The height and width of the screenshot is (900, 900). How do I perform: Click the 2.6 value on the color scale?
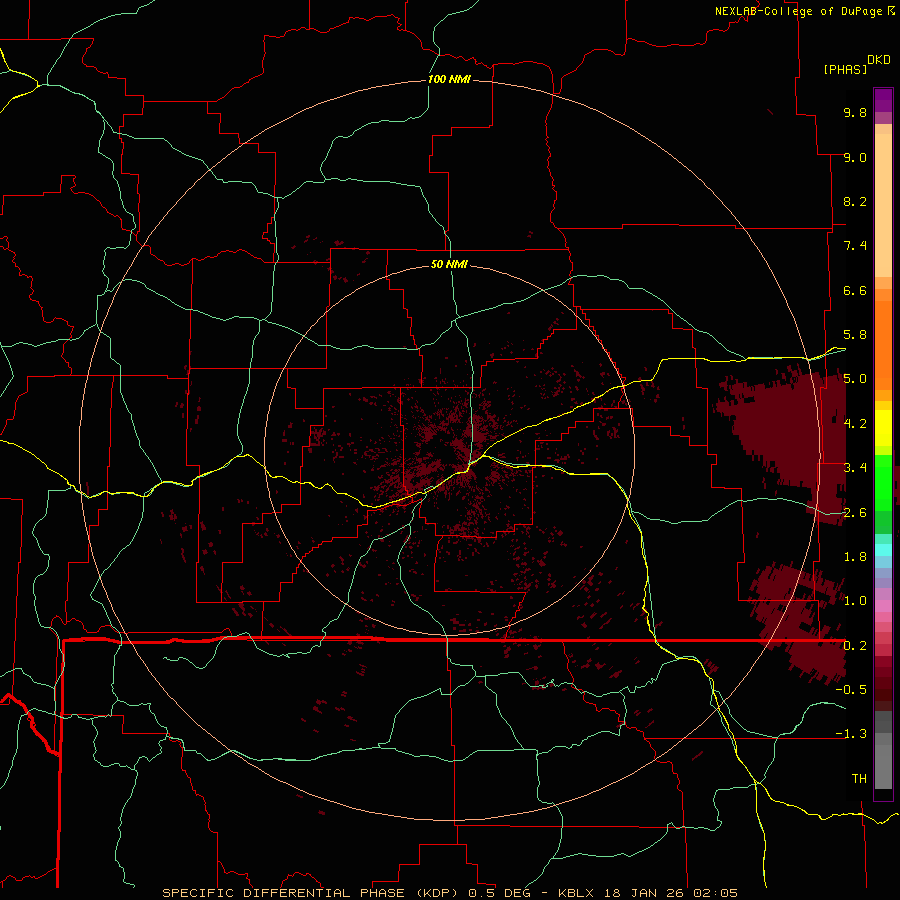coord(855,513)
